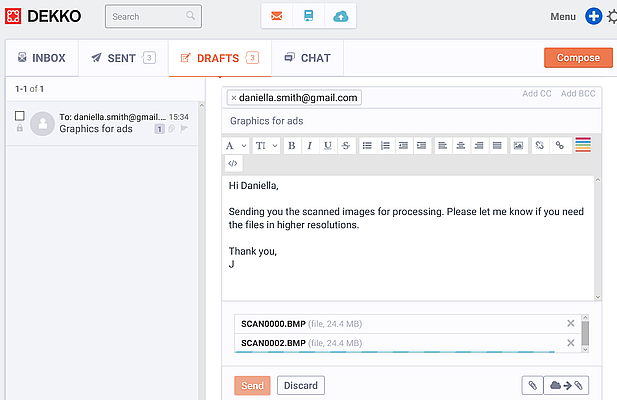
Task: Remove SCAN0000.BMP attachment
Action: (571, 323)
